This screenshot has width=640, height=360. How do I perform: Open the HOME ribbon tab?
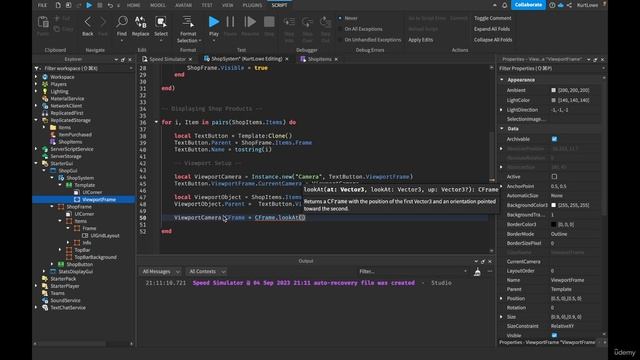(133, 5)
